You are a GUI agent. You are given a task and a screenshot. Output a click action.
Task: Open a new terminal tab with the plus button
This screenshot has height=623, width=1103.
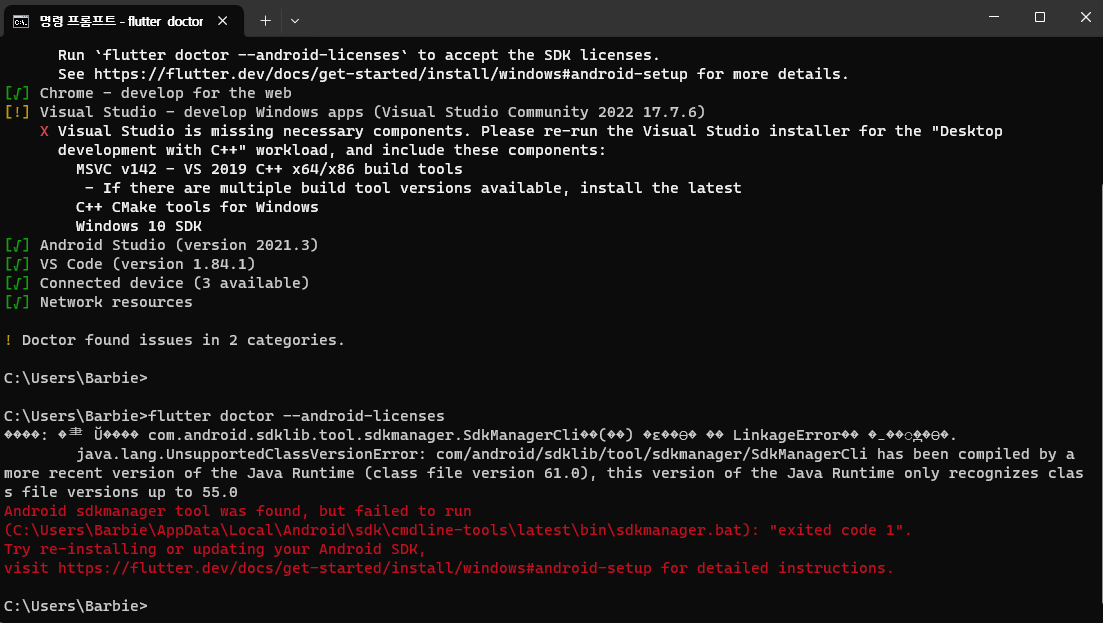point(265,21)
